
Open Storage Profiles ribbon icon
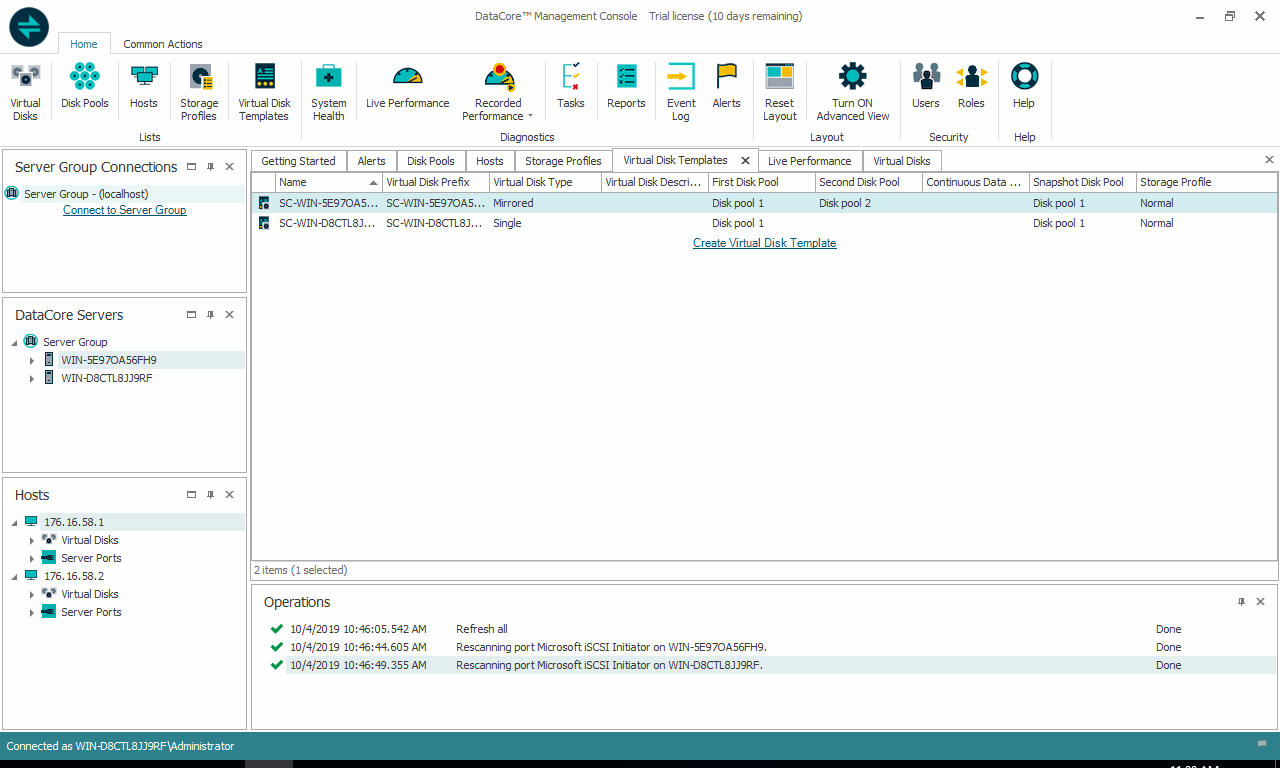[x=199, y=92]
